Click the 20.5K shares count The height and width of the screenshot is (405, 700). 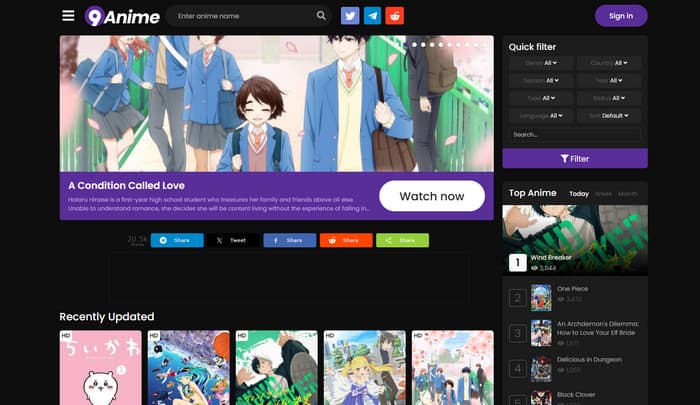coord(137,240)
